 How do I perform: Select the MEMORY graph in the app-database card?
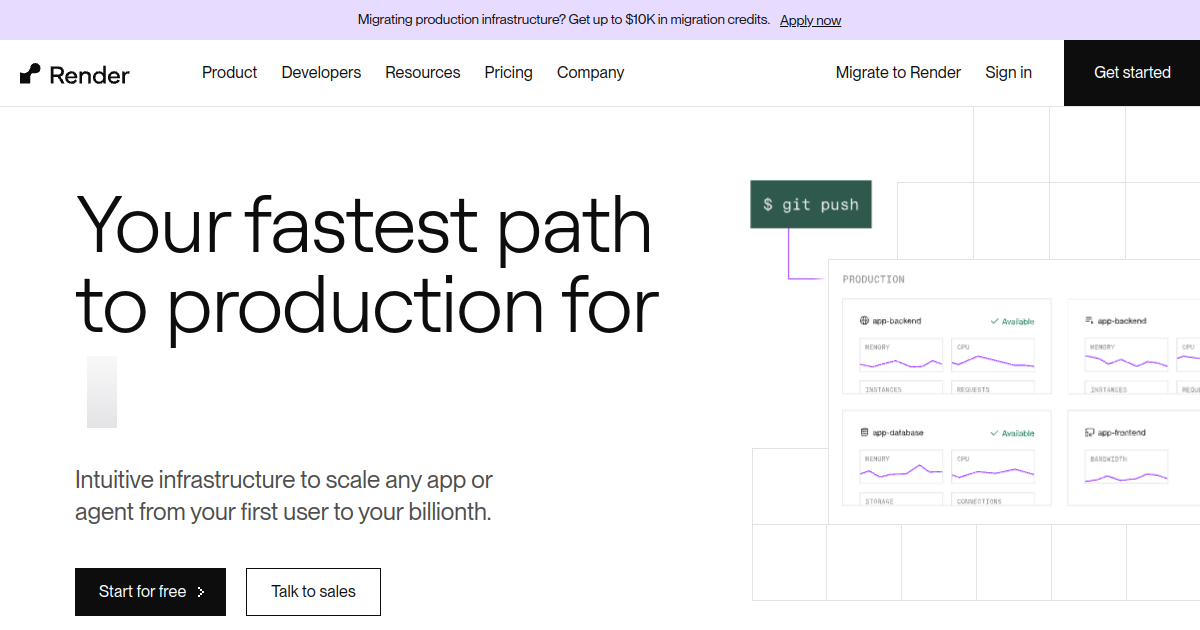pyautogui.click(x=902, y=469)
